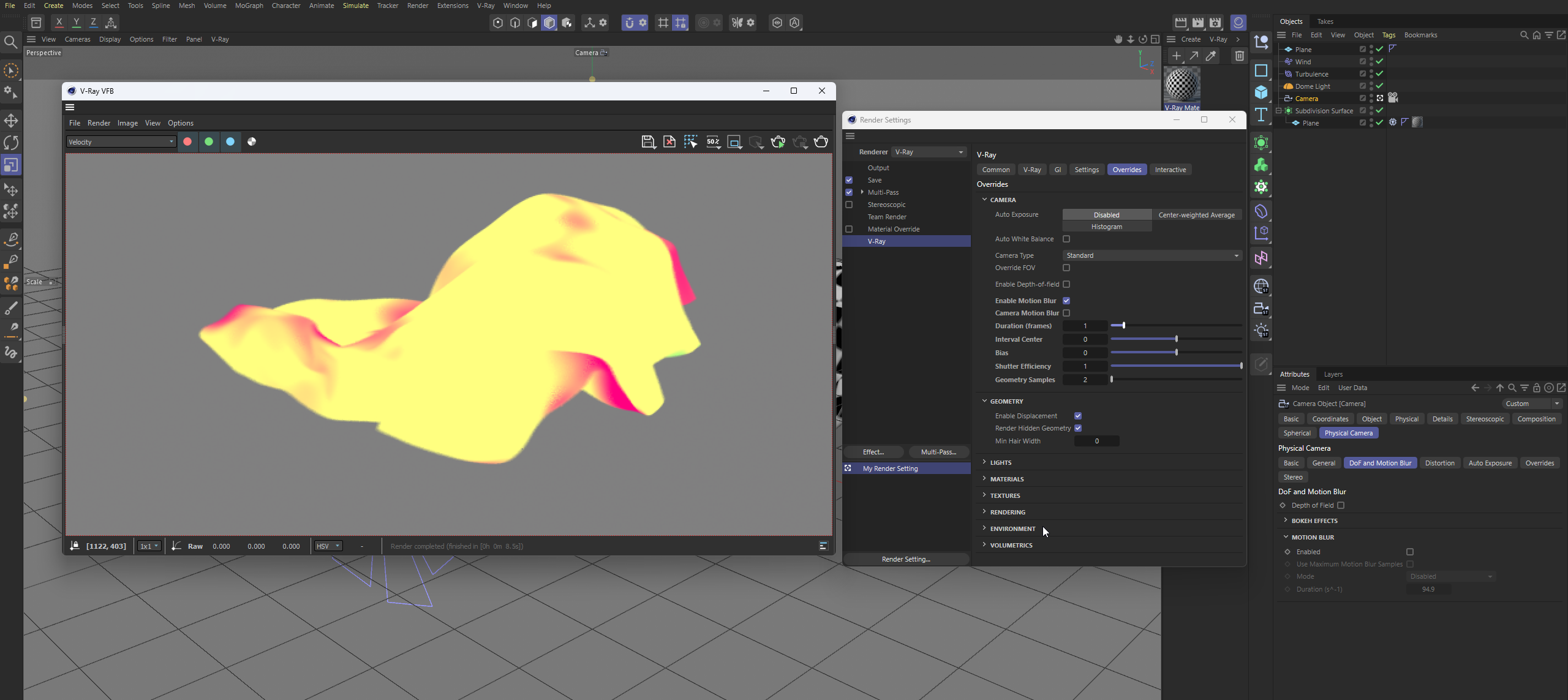This screenshot has width=1568, height=700.
Task: Click the VFB lock pixel icon in status bar
Action: point(74,546)
